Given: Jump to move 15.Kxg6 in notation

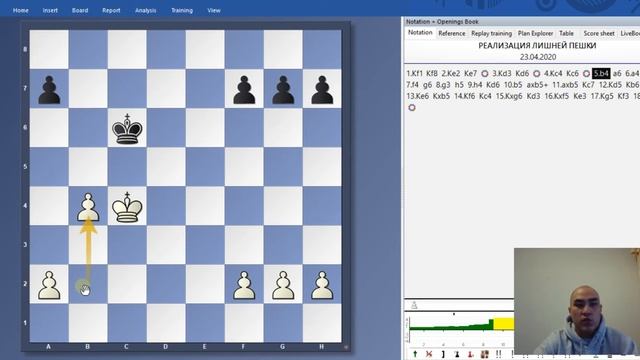Looking at the screenshot, I should coord(509,96).
